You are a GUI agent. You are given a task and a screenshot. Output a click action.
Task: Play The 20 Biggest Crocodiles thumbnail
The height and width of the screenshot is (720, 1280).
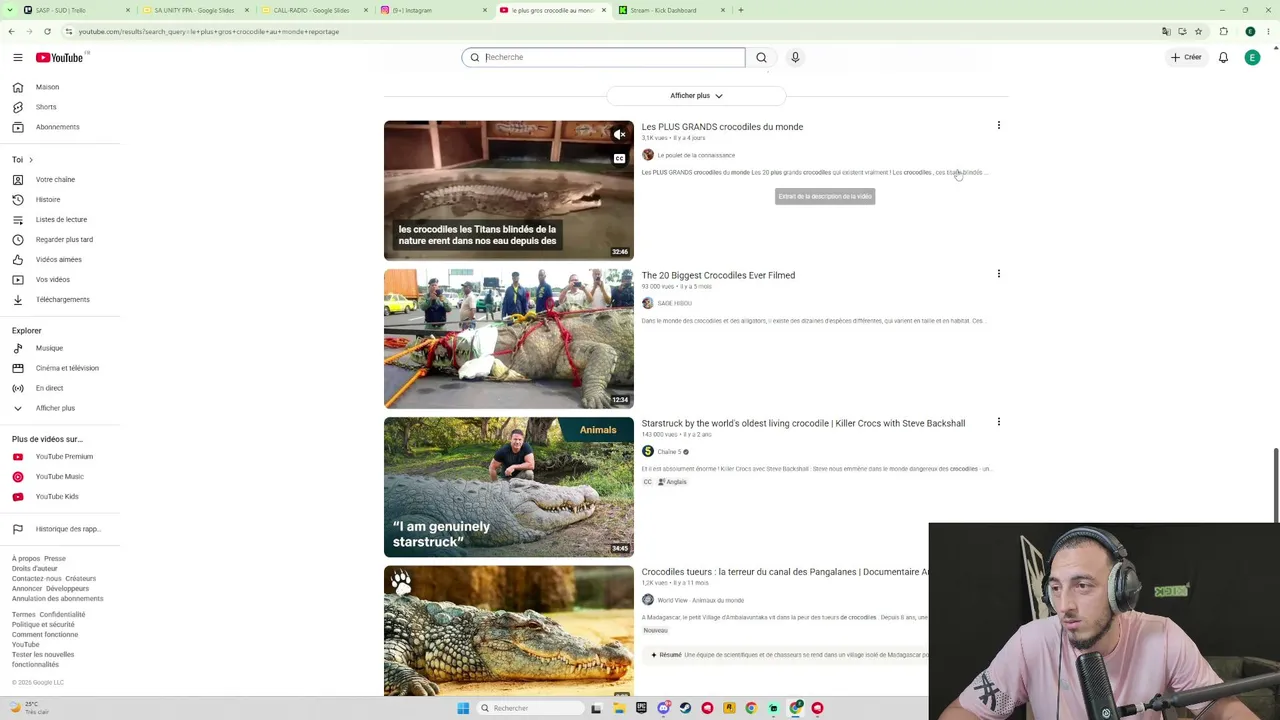pos(508,339)
